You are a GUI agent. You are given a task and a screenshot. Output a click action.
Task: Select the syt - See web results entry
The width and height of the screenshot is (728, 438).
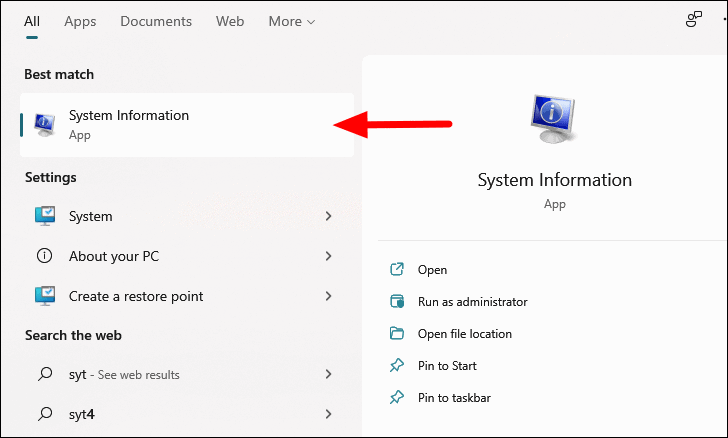187,374
